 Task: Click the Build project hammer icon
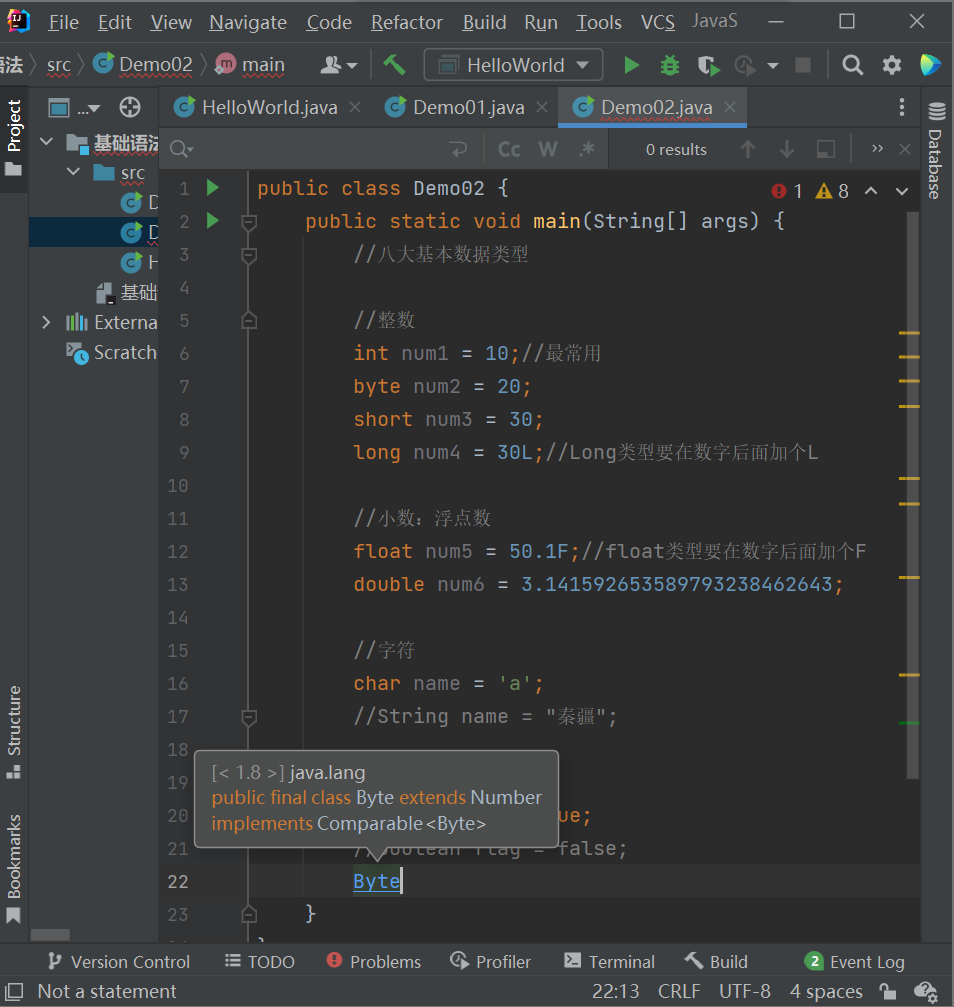(x=394, y=65)
